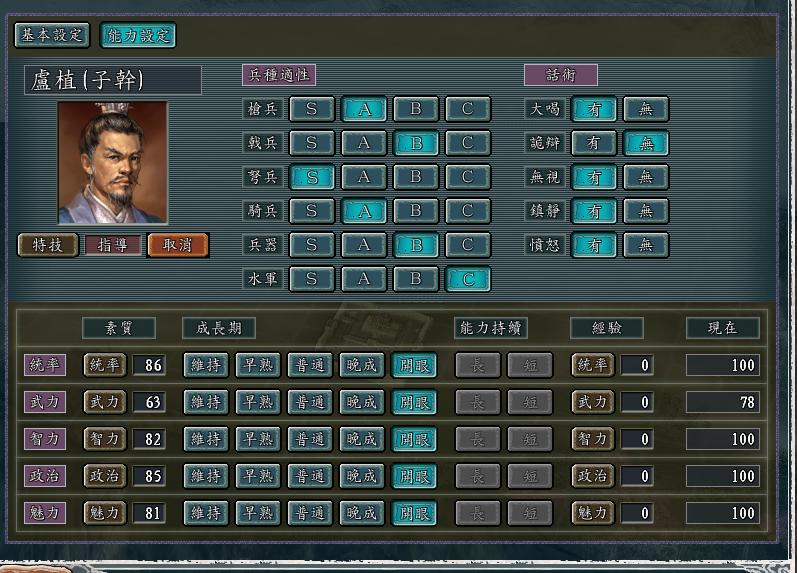This screenshot has width=797, height=573.
Task: Set 兵器 aptitude to A
Action: click(364, 245)
